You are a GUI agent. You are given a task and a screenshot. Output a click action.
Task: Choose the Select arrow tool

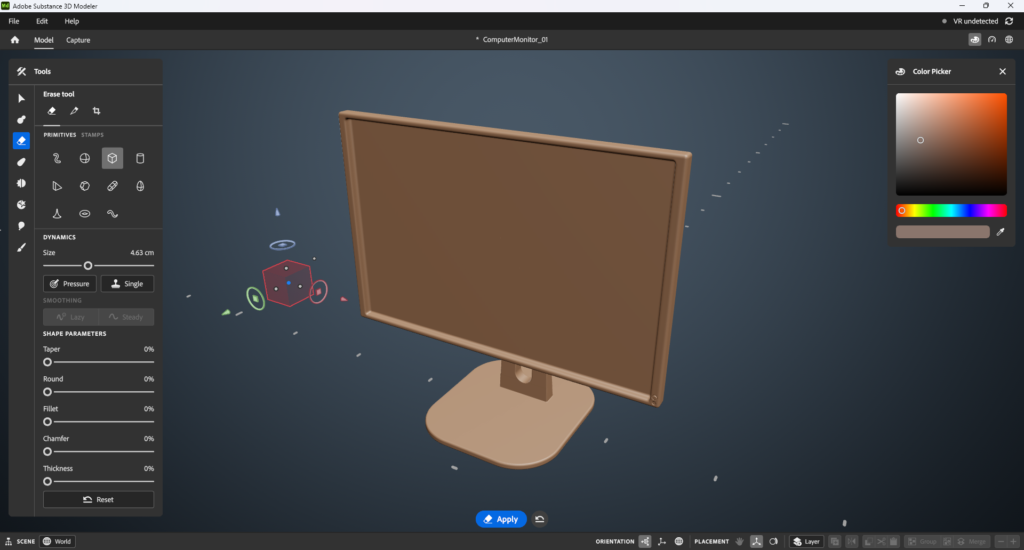(21, 99)
